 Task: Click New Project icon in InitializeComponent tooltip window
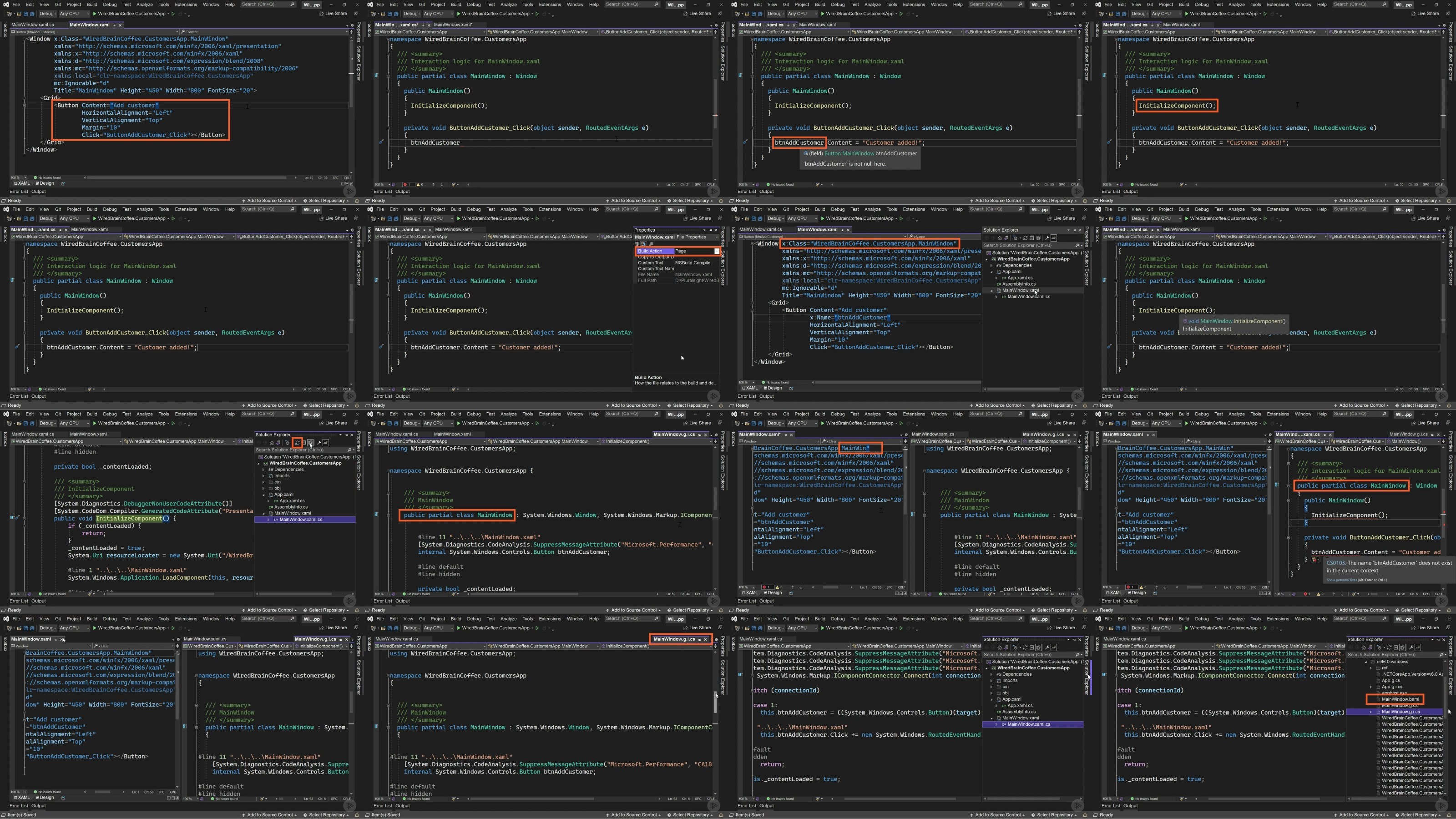[1102, 218]
